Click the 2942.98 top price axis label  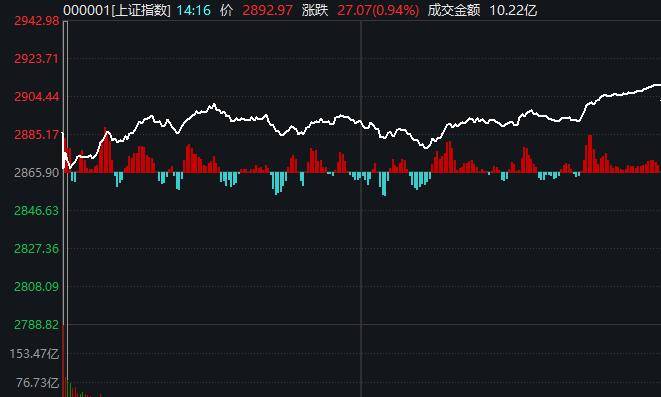coord(37,21)
